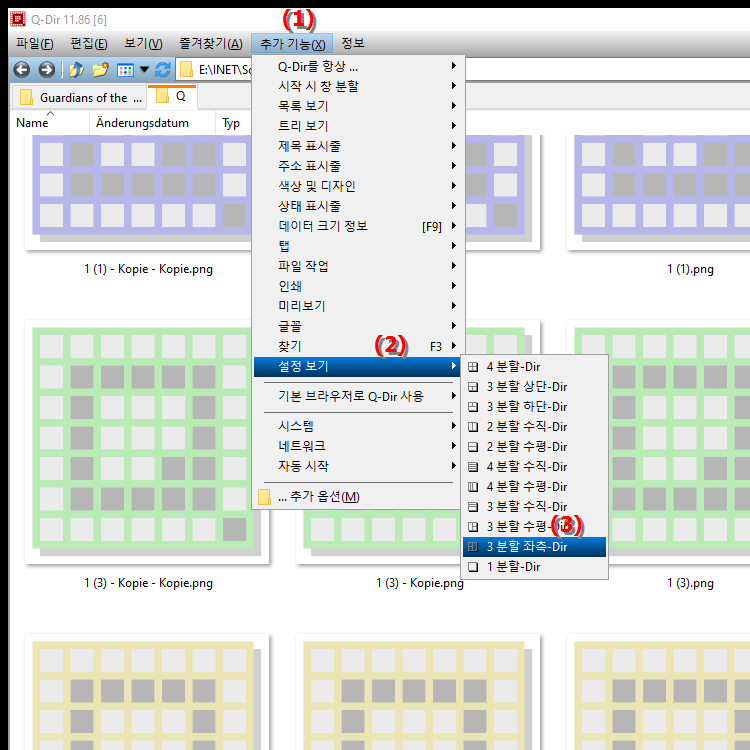Expand the 제목 표시줄 submenu
Screen dimensions: 750x750
click(x=357, y=146)
